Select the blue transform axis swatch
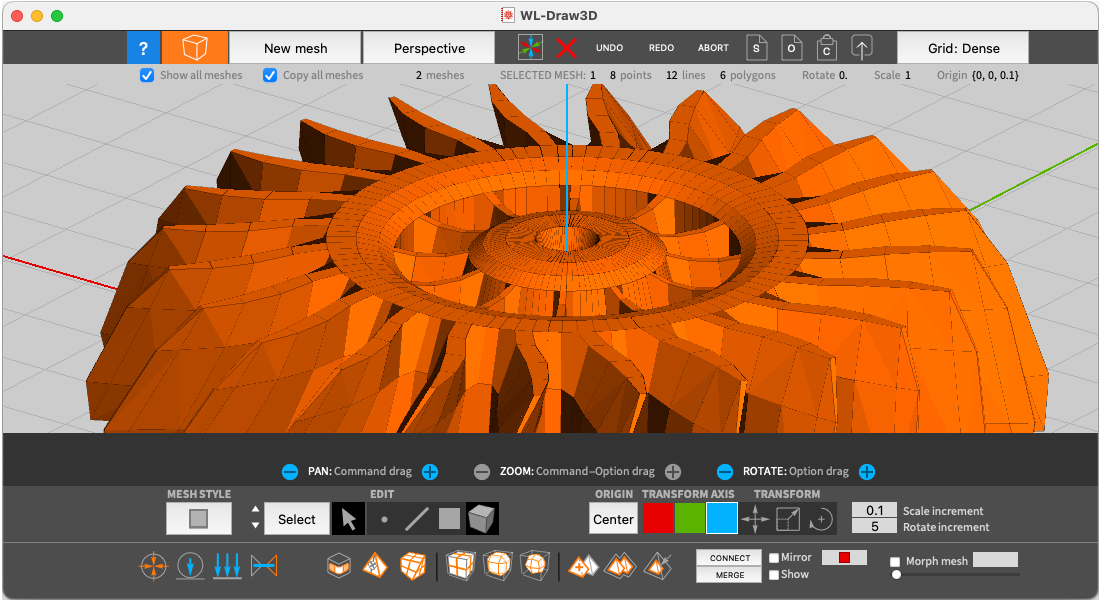Image resolution: width=1100 pixels, height=600 pixels. pyautogui.click(x=721, y=519)
